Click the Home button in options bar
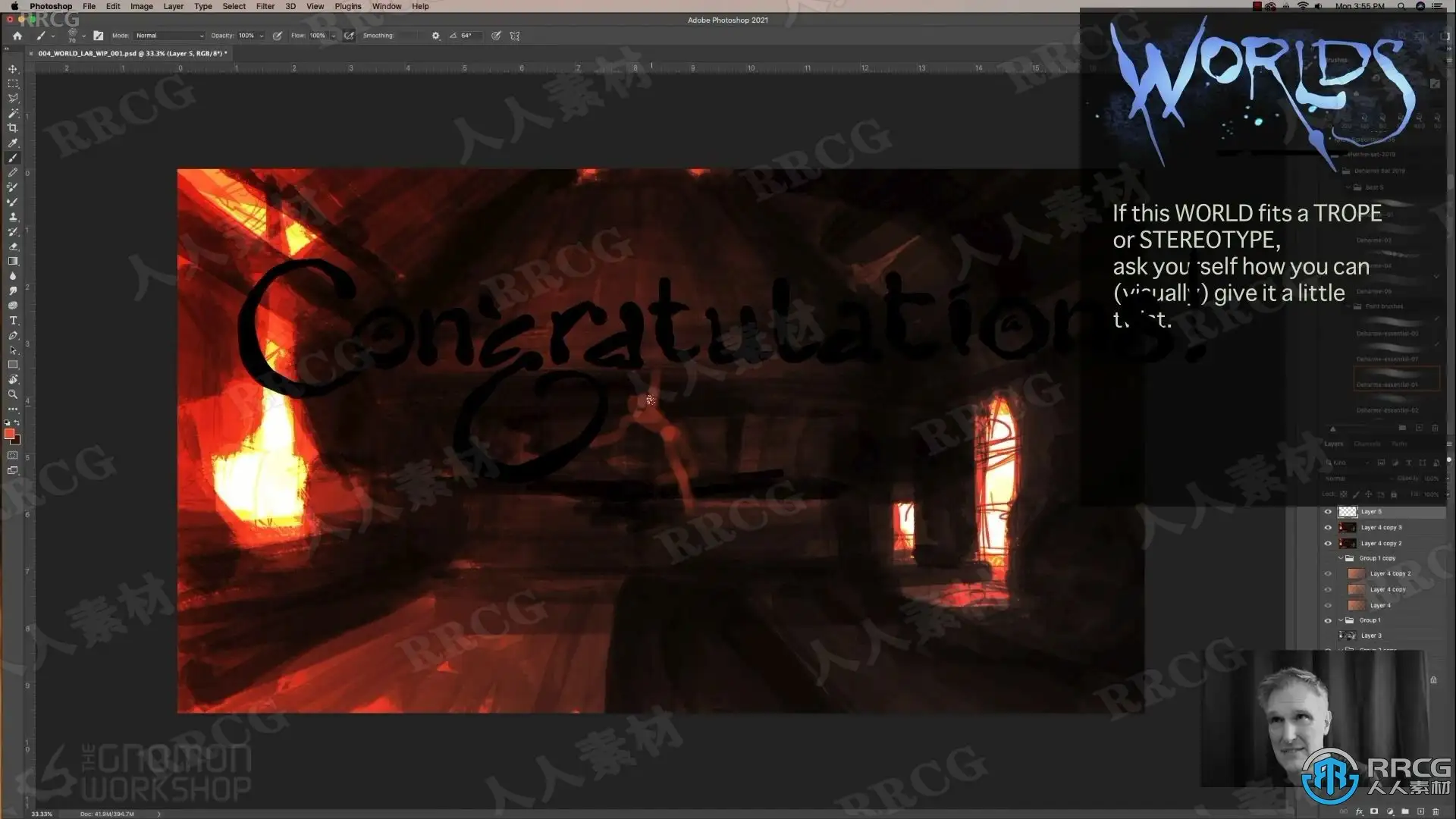Image resolution: width=1456 pixels, height=819 pixels. 17,36
